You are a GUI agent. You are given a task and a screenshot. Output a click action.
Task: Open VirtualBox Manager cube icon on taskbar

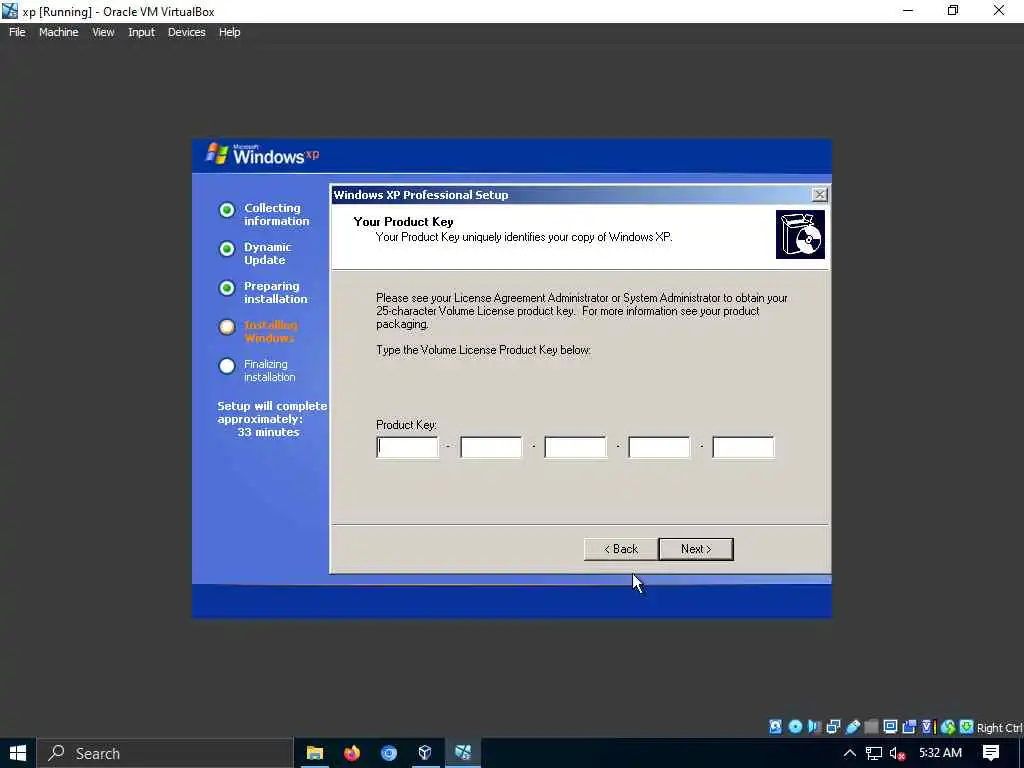coord(425,753)
